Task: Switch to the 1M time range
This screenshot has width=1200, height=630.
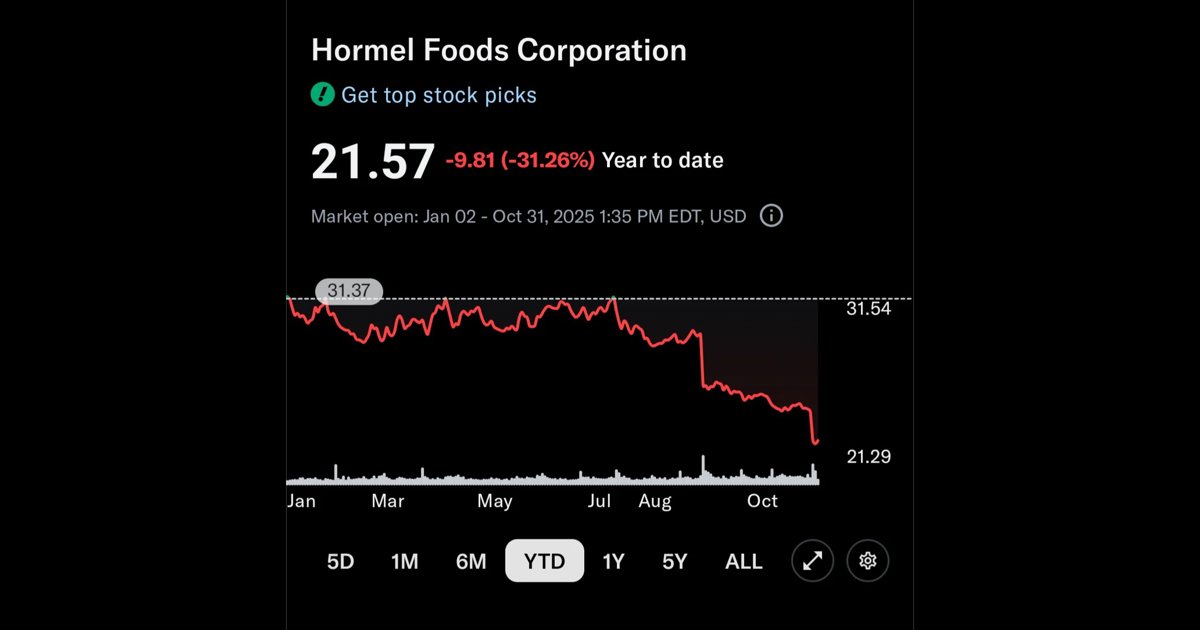Action: 404,562
